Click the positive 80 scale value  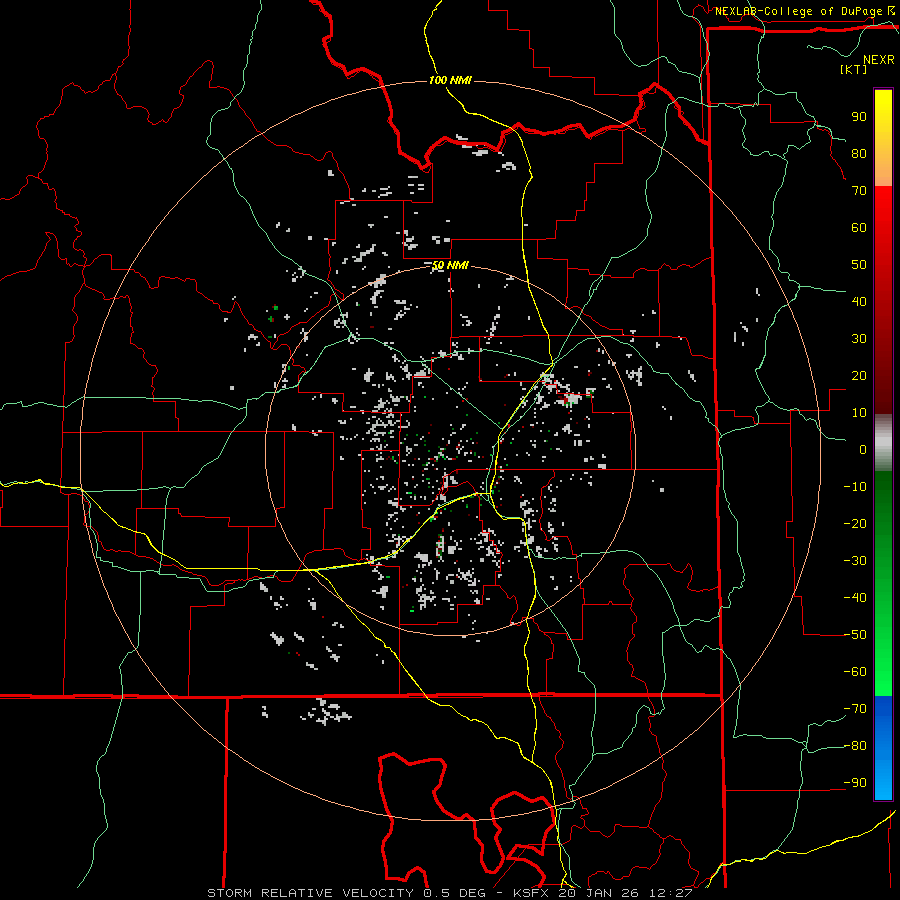point(859,153)
